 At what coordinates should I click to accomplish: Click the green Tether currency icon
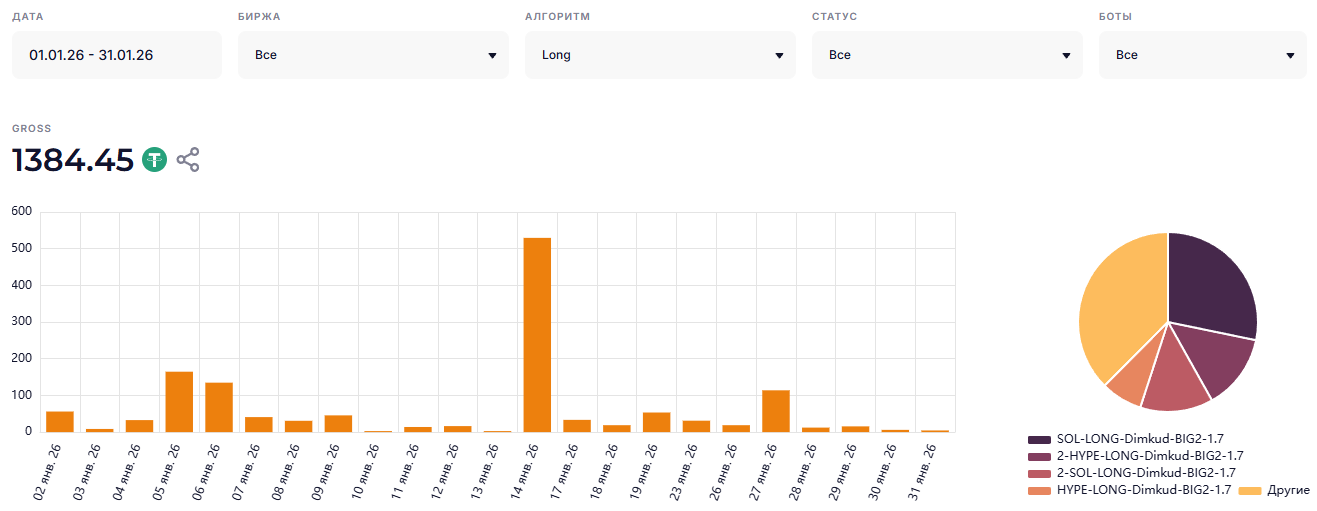coord(154,160)
